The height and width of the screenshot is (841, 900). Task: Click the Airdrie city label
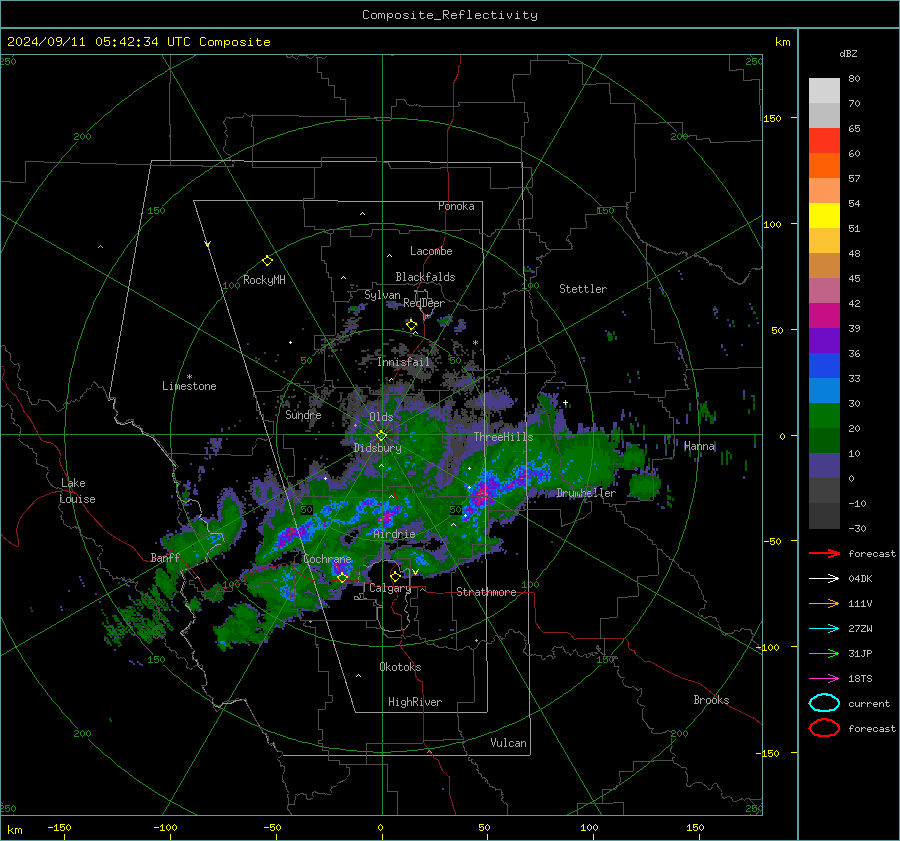pyautogui.click(x=394, y=534)
